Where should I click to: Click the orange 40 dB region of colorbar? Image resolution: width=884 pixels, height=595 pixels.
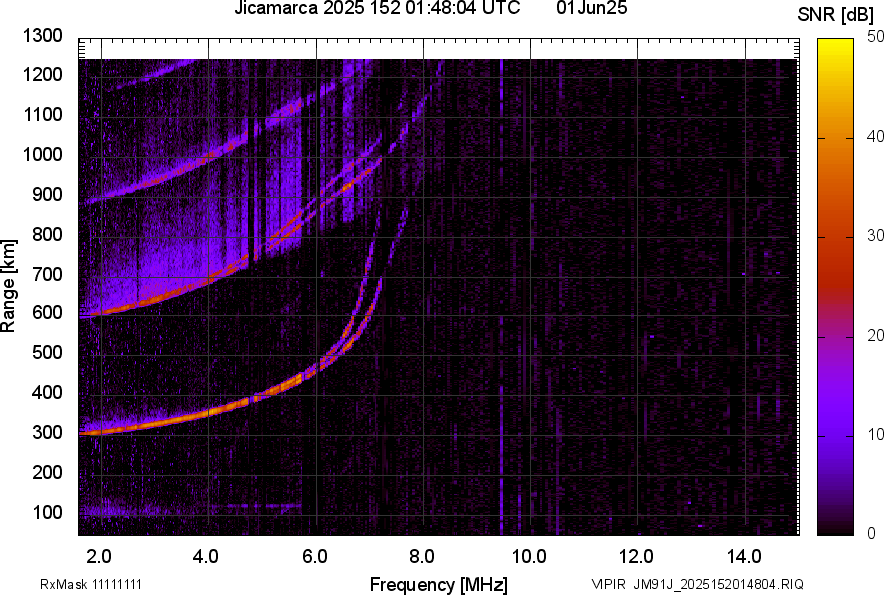(836, 138)
